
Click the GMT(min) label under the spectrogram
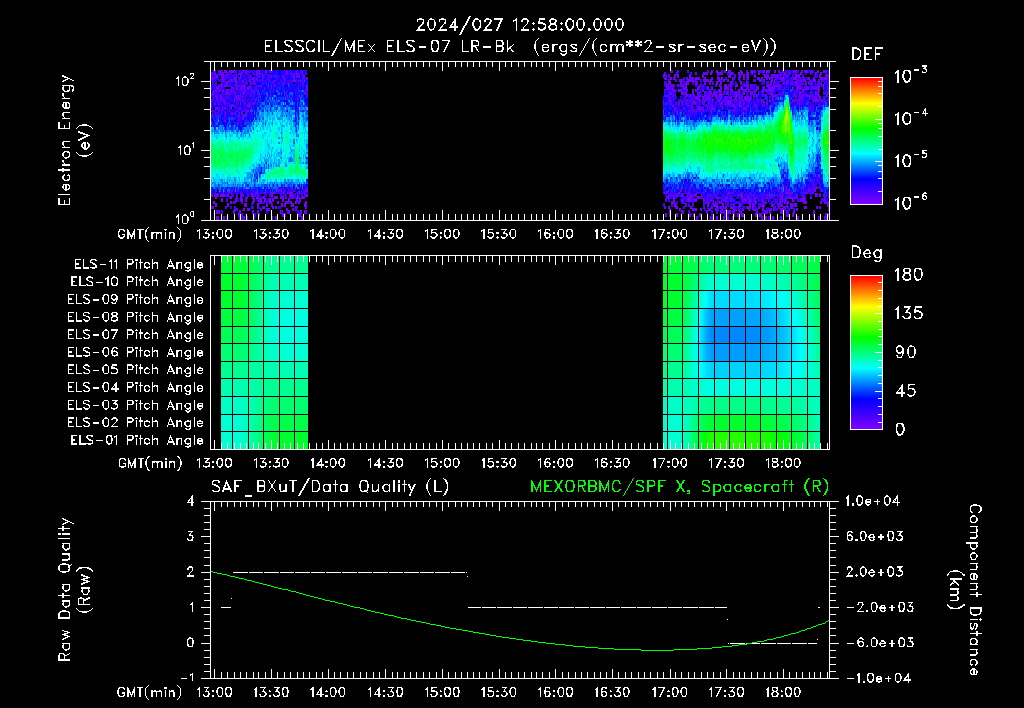(150, 234)
